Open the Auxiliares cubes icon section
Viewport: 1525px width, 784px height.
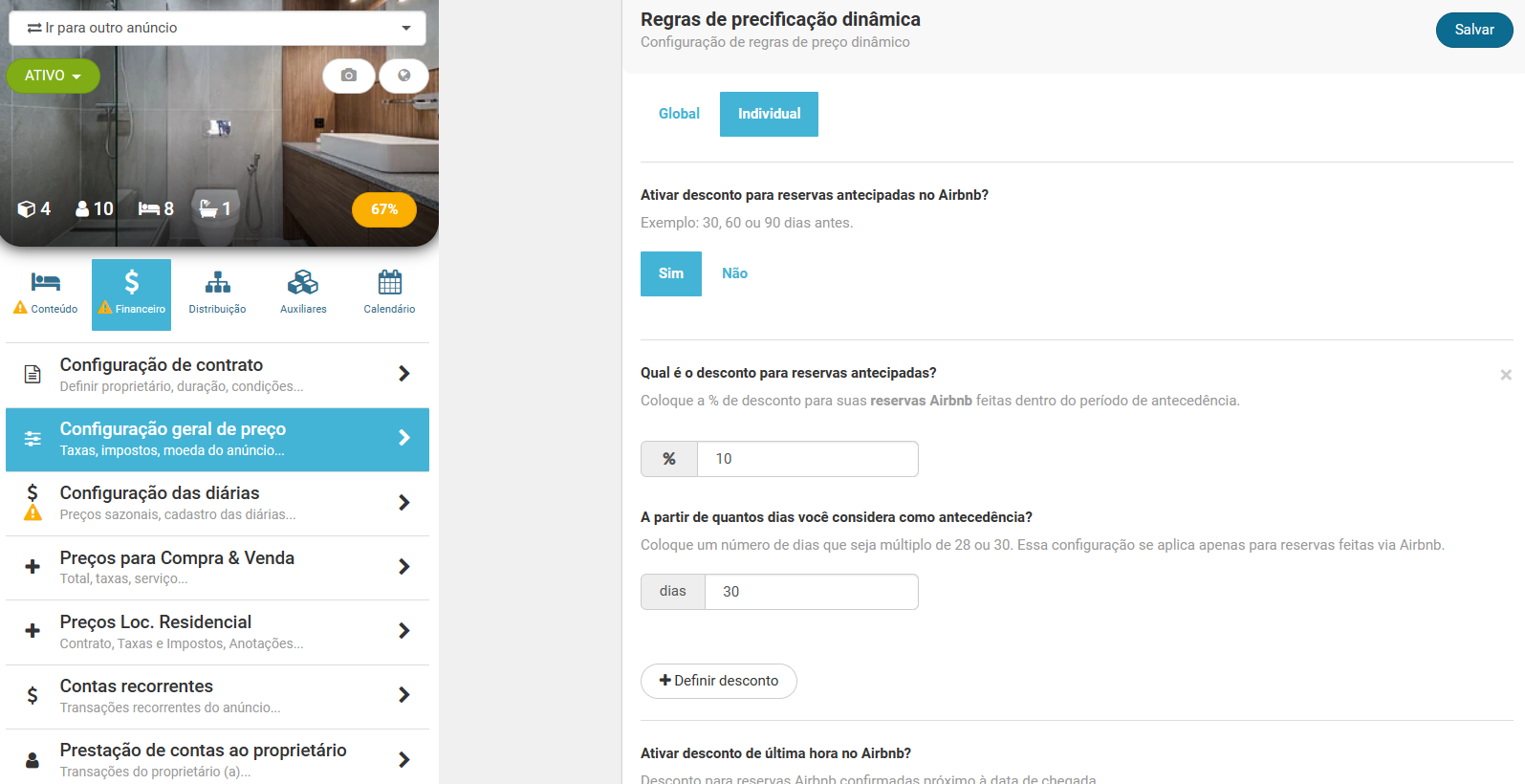(303, 294)
